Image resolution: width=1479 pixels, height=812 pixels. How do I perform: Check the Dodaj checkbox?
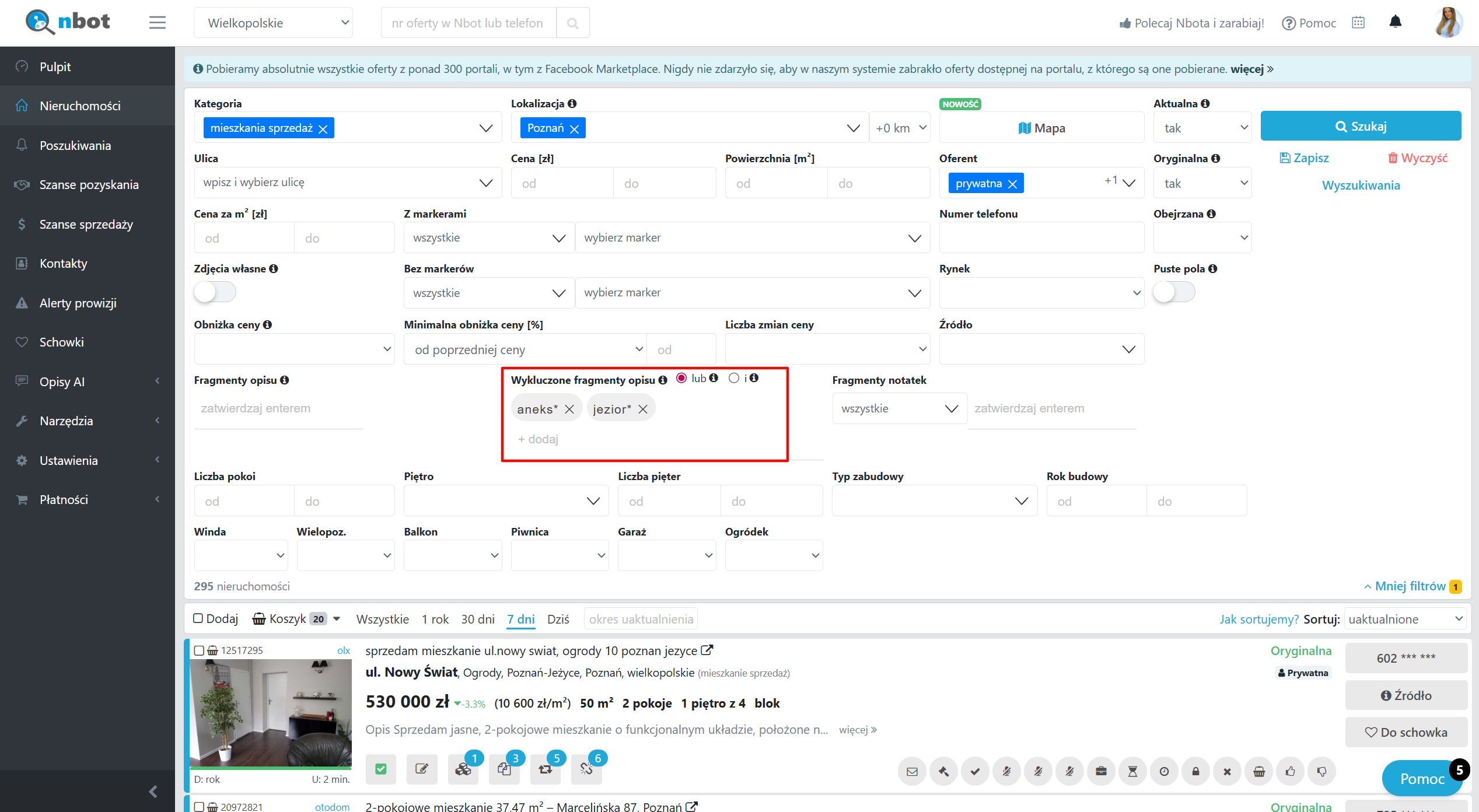198,618
